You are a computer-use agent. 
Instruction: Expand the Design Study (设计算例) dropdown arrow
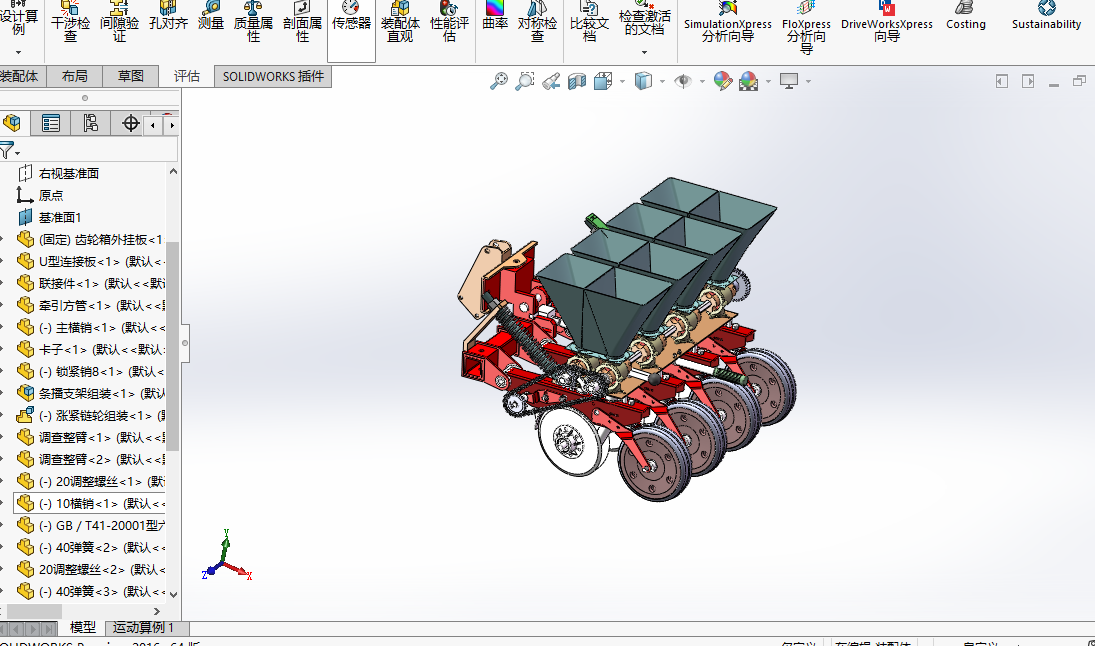[x=18, y=52]
